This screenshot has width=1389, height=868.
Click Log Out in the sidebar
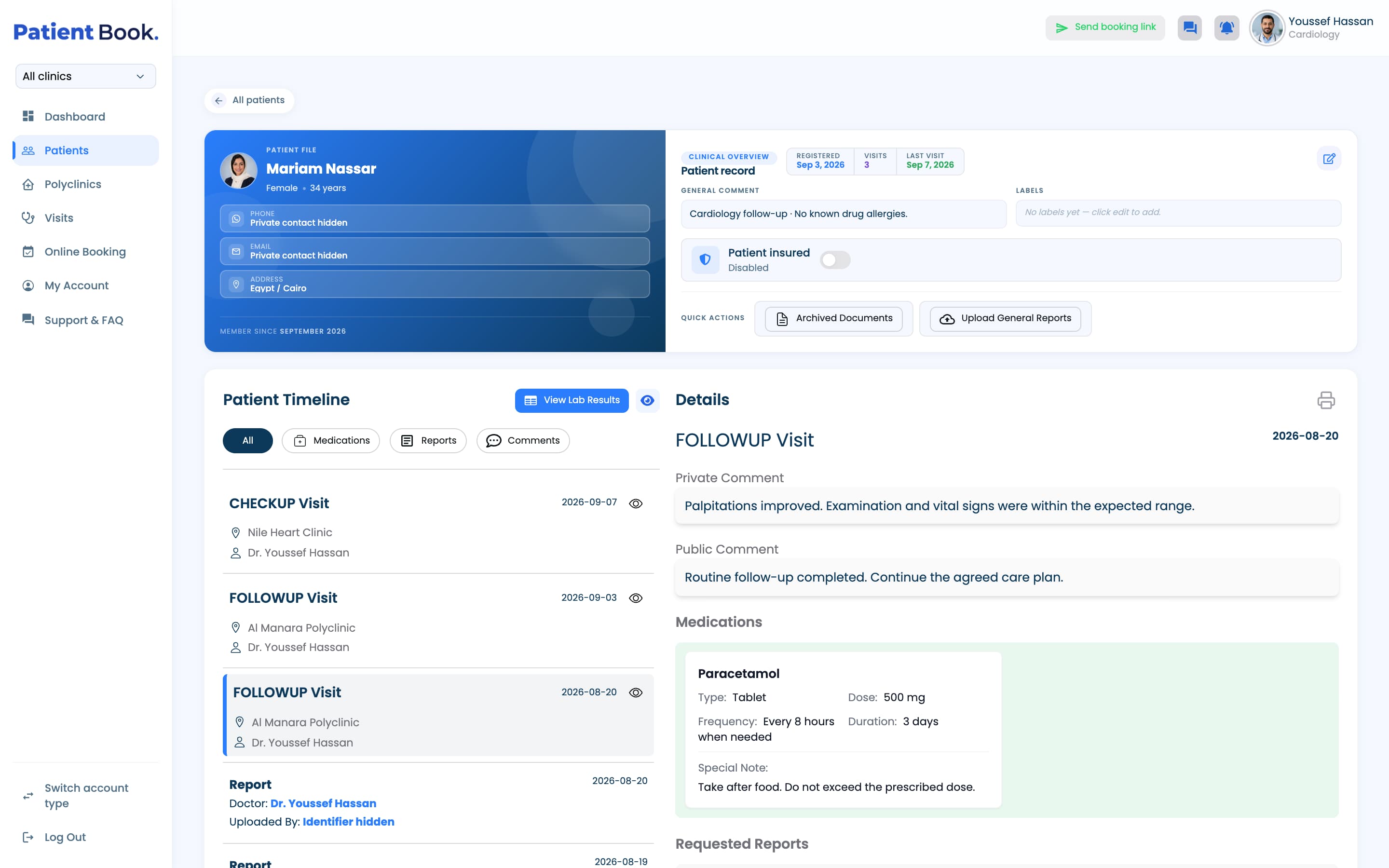[x=85, y=837]
